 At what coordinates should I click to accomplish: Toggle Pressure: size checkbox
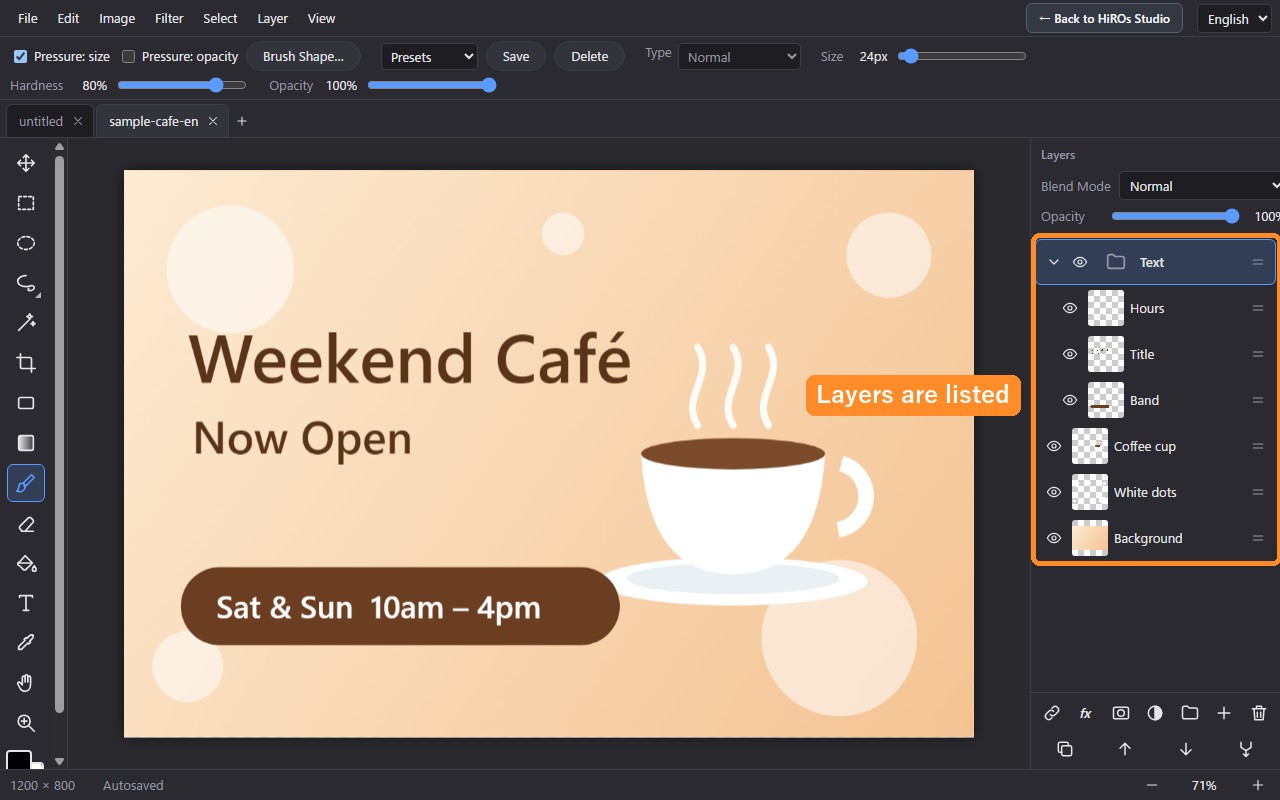pos(20,57)
